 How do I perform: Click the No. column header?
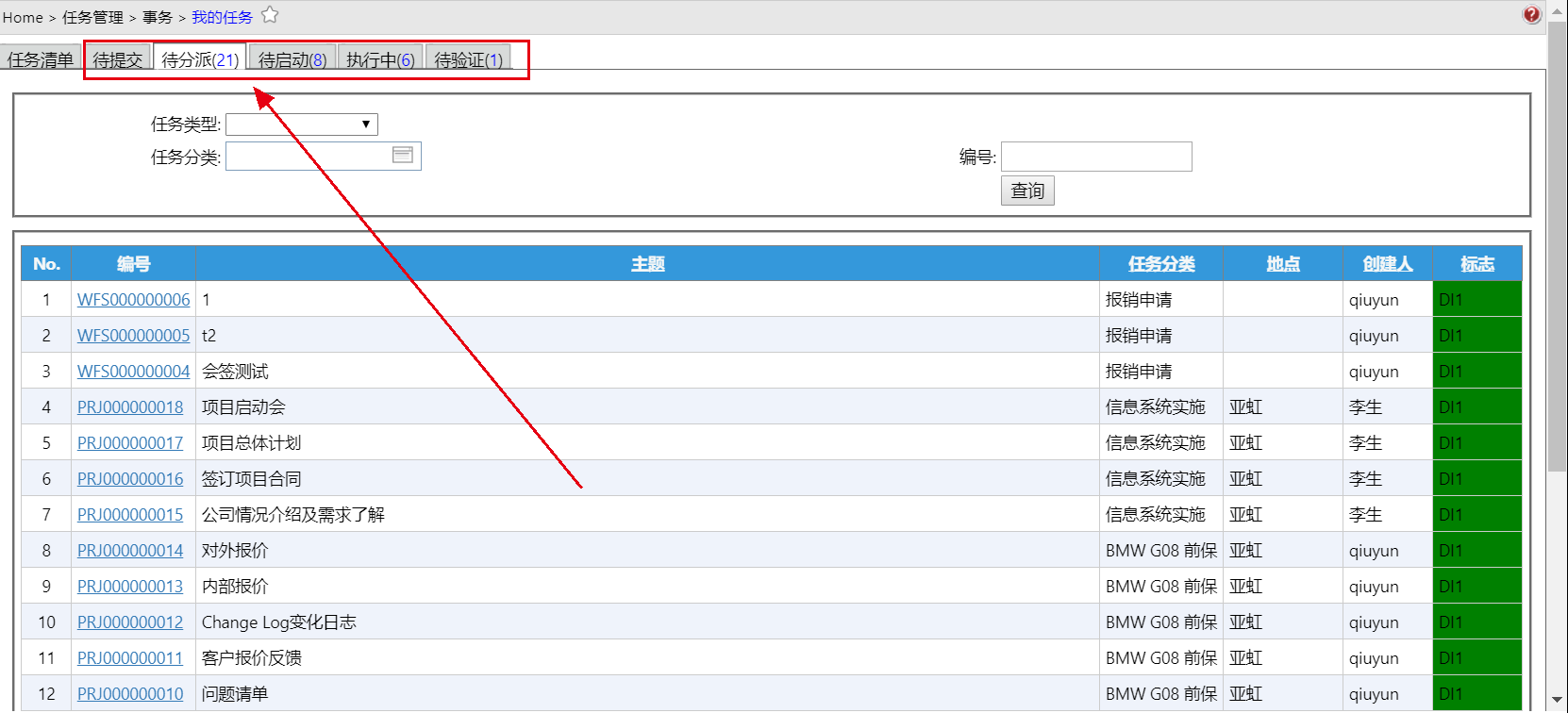[x=46, y=264]
